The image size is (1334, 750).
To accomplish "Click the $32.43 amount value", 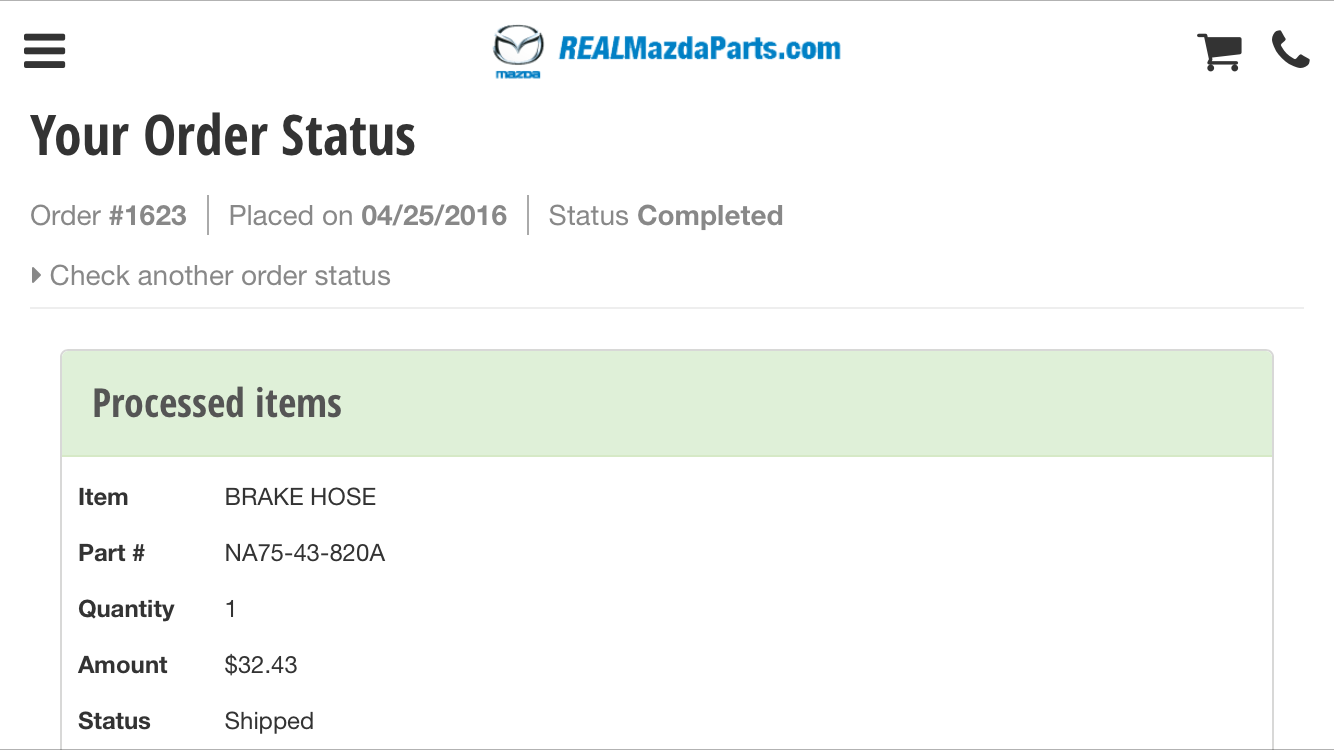I will coord(261,665).
